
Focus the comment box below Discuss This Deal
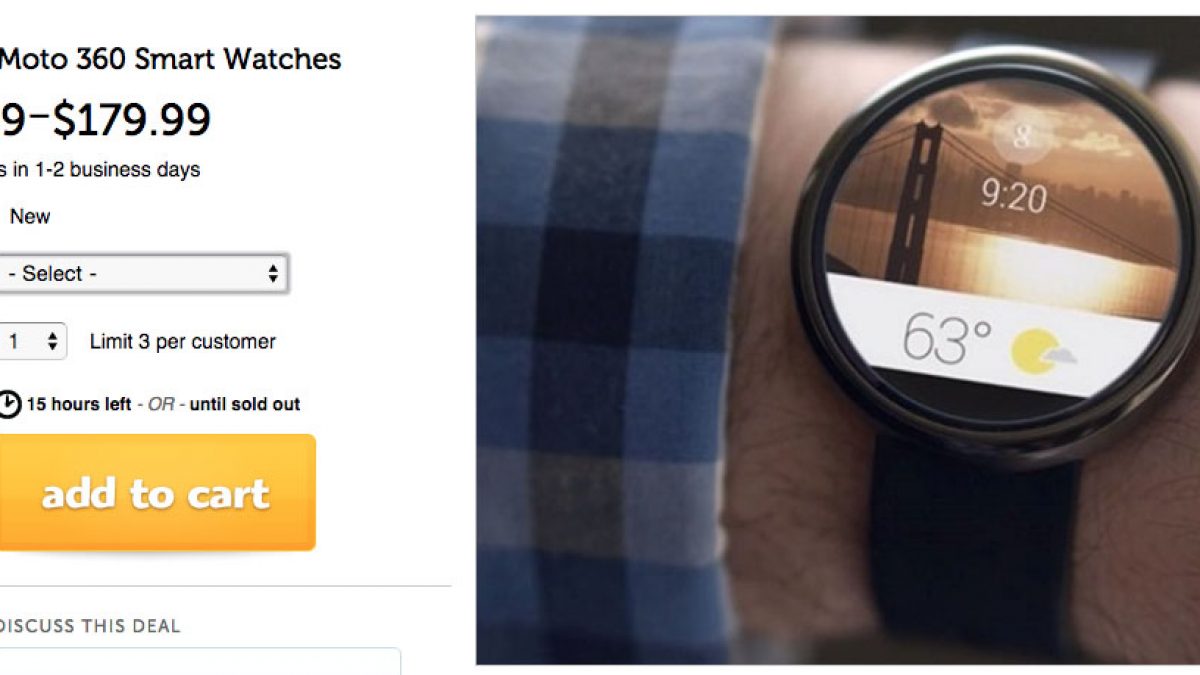click(x=200, y=661)
